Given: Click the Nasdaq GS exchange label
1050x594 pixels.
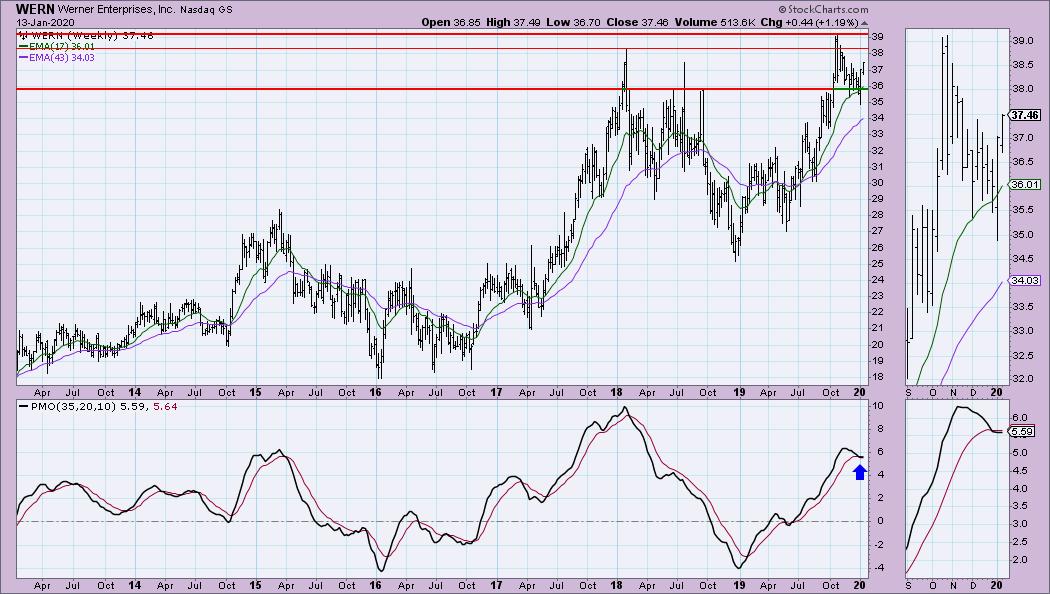Looking at the screenshot, I should (x=206, y=10).
